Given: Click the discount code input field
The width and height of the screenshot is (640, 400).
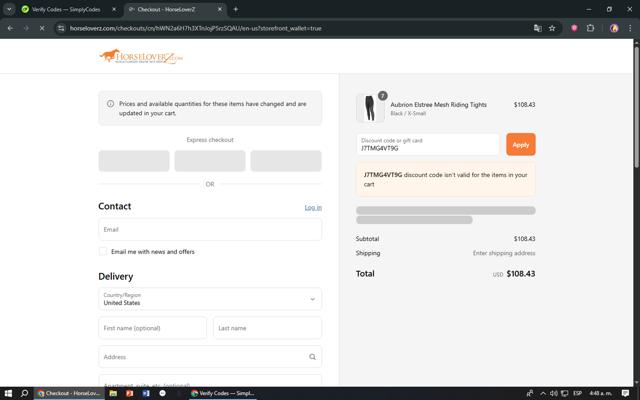Looking at the screenshot, I should point(427,144).
